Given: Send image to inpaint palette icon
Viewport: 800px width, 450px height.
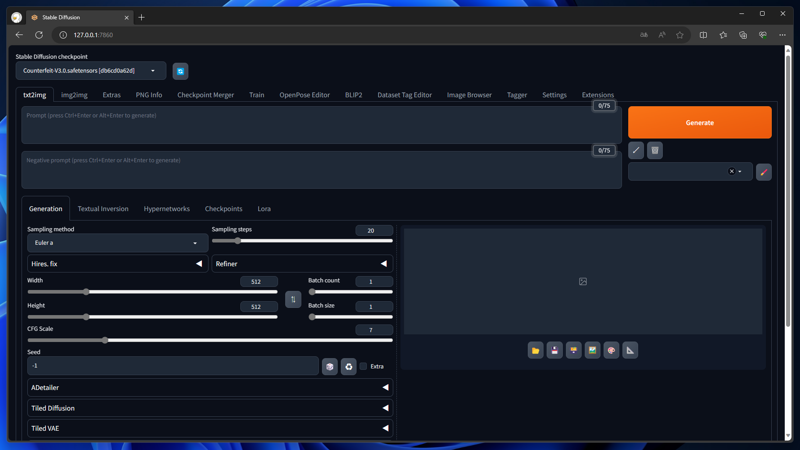Looking at the screenshot, I should 611,351.
